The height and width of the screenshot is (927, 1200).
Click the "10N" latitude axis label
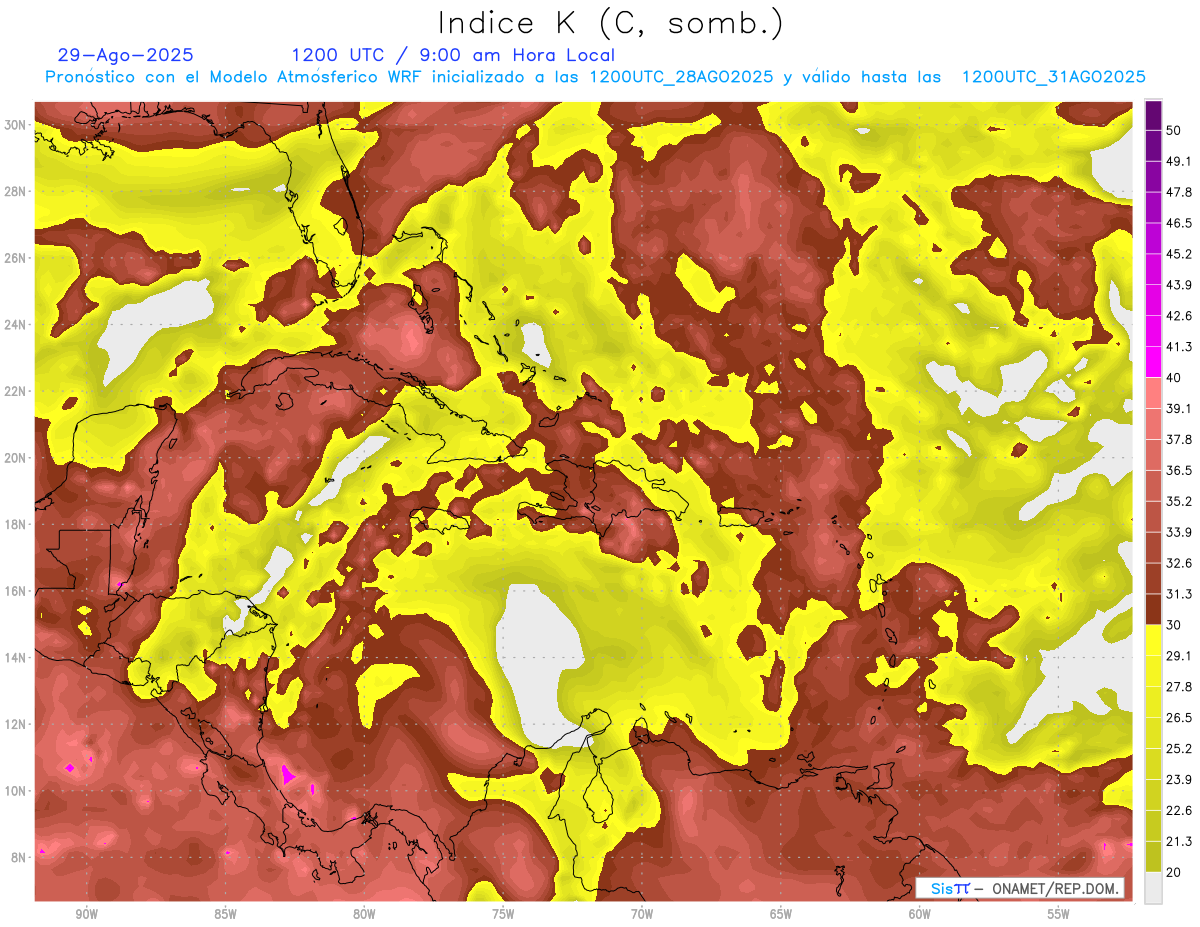coord(15,791)
